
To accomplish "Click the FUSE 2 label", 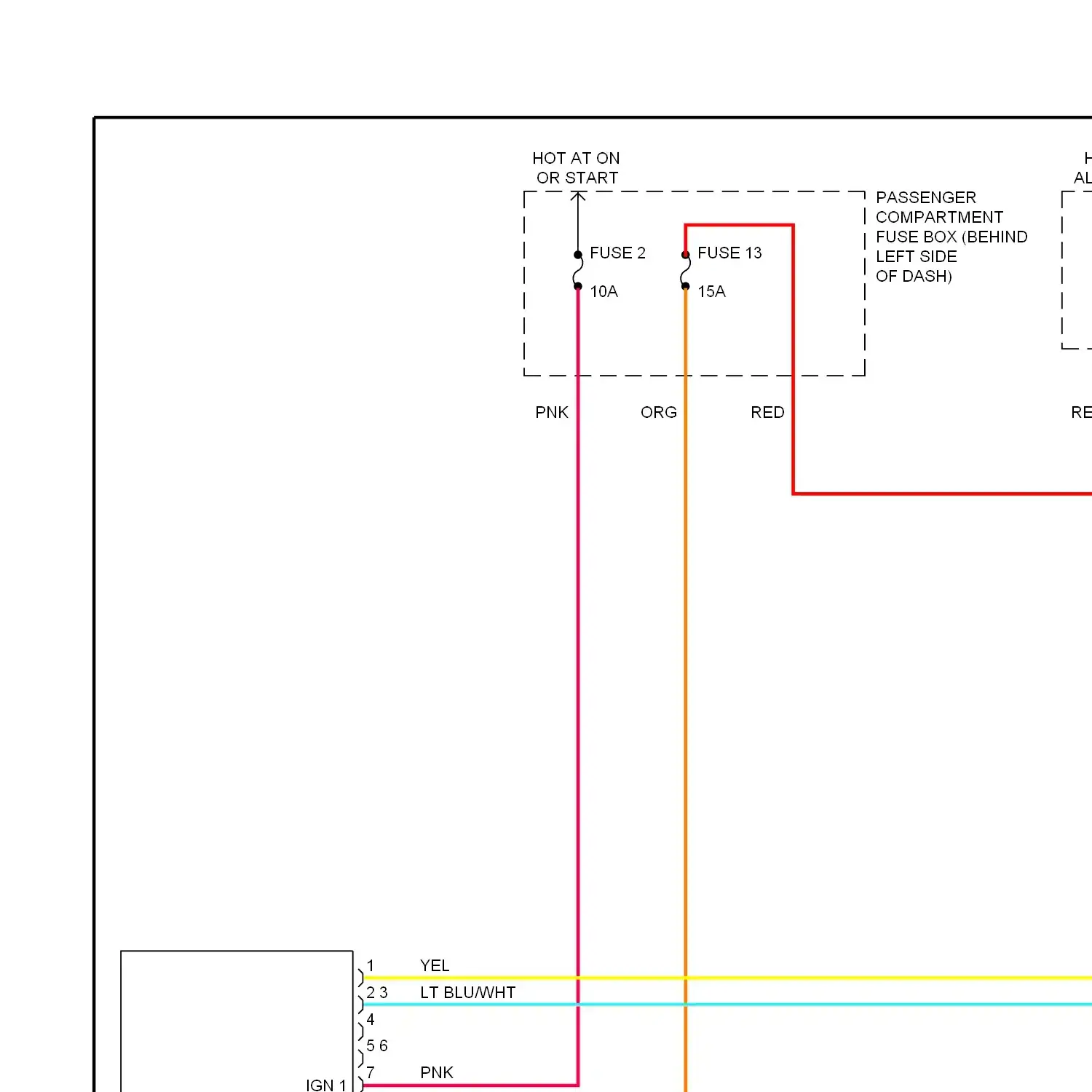I will point(617,253).
